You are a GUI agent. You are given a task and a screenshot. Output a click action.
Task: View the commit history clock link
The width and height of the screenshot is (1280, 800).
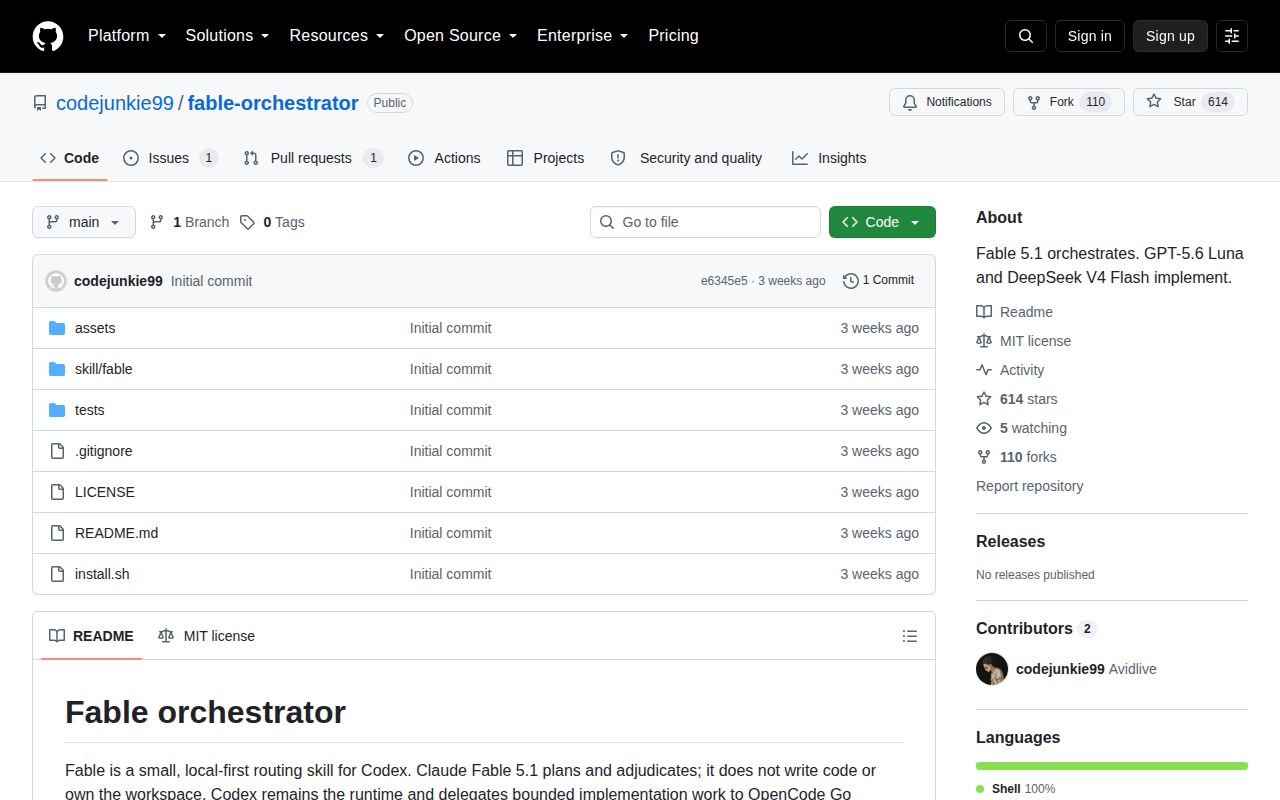coord(879,280)
